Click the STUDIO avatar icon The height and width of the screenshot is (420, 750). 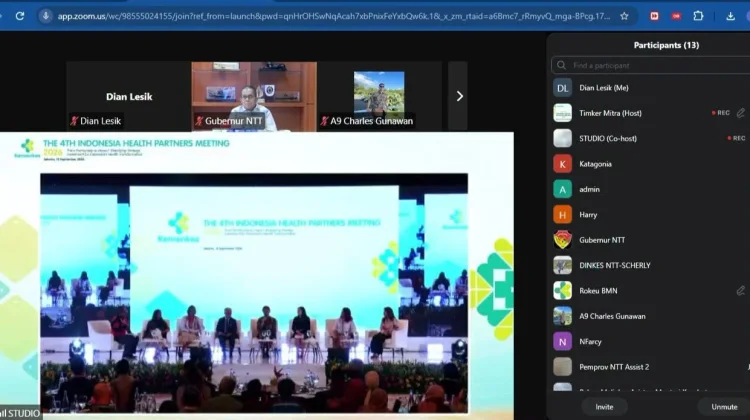(x=562, y=138)
